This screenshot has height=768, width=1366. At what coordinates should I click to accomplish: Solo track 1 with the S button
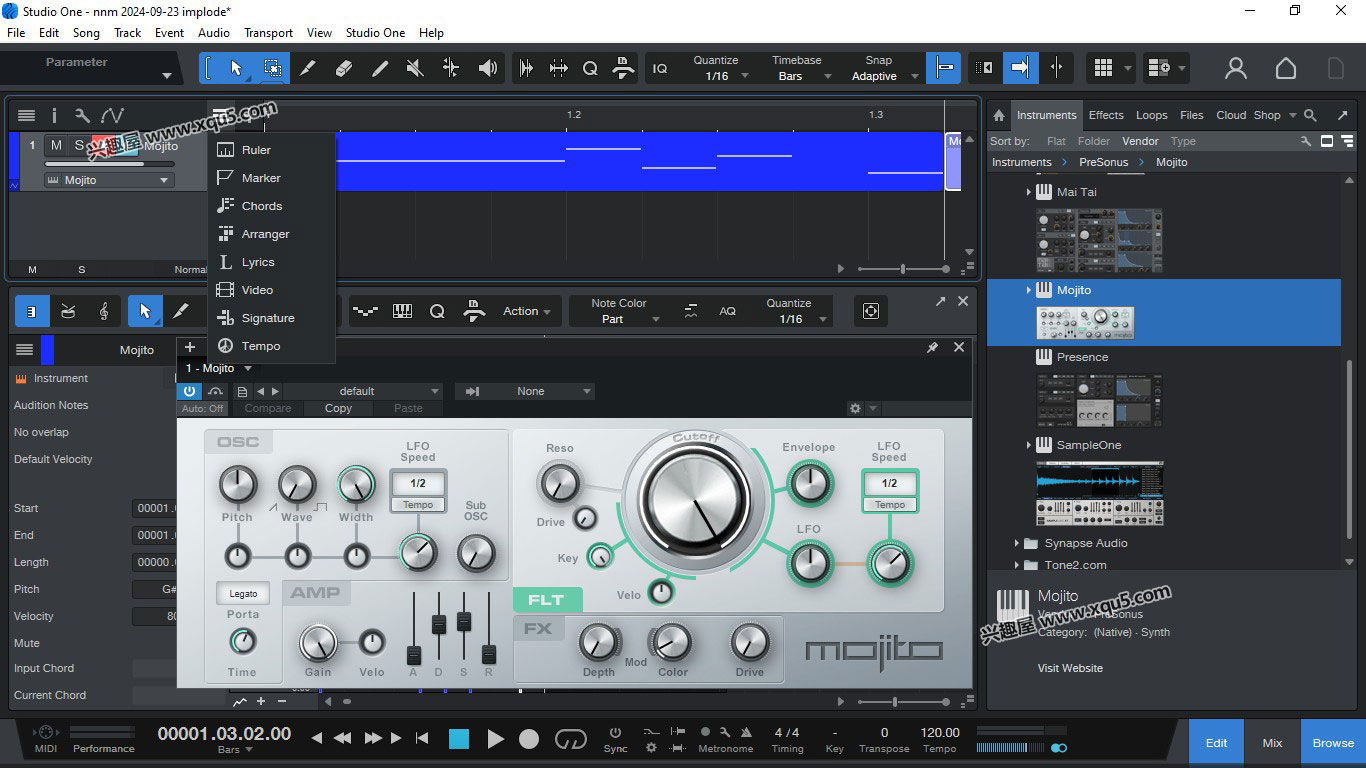pyautogui.click(x=80, y=146)
